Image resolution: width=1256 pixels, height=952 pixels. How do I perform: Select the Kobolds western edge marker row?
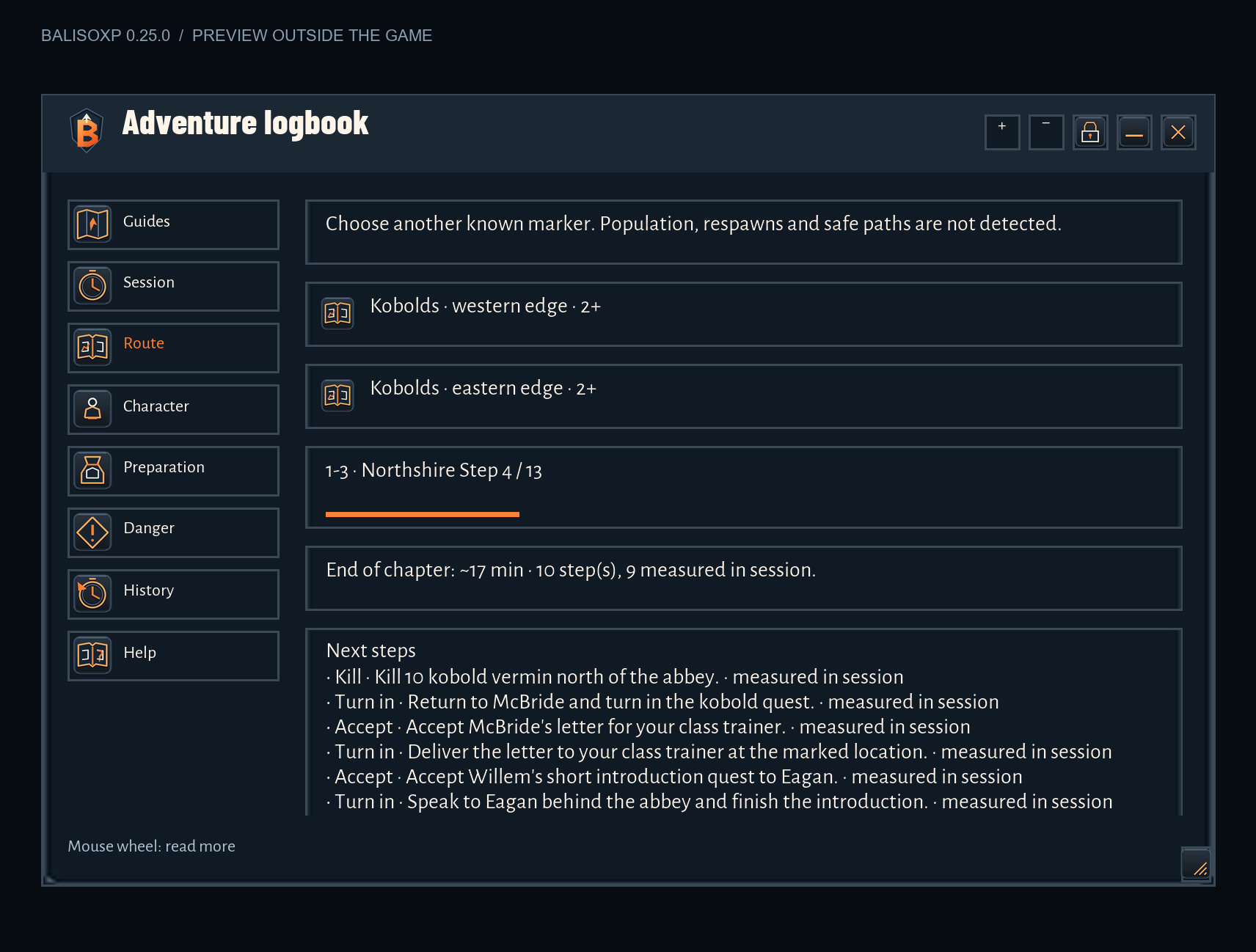[x=744, y=314]
